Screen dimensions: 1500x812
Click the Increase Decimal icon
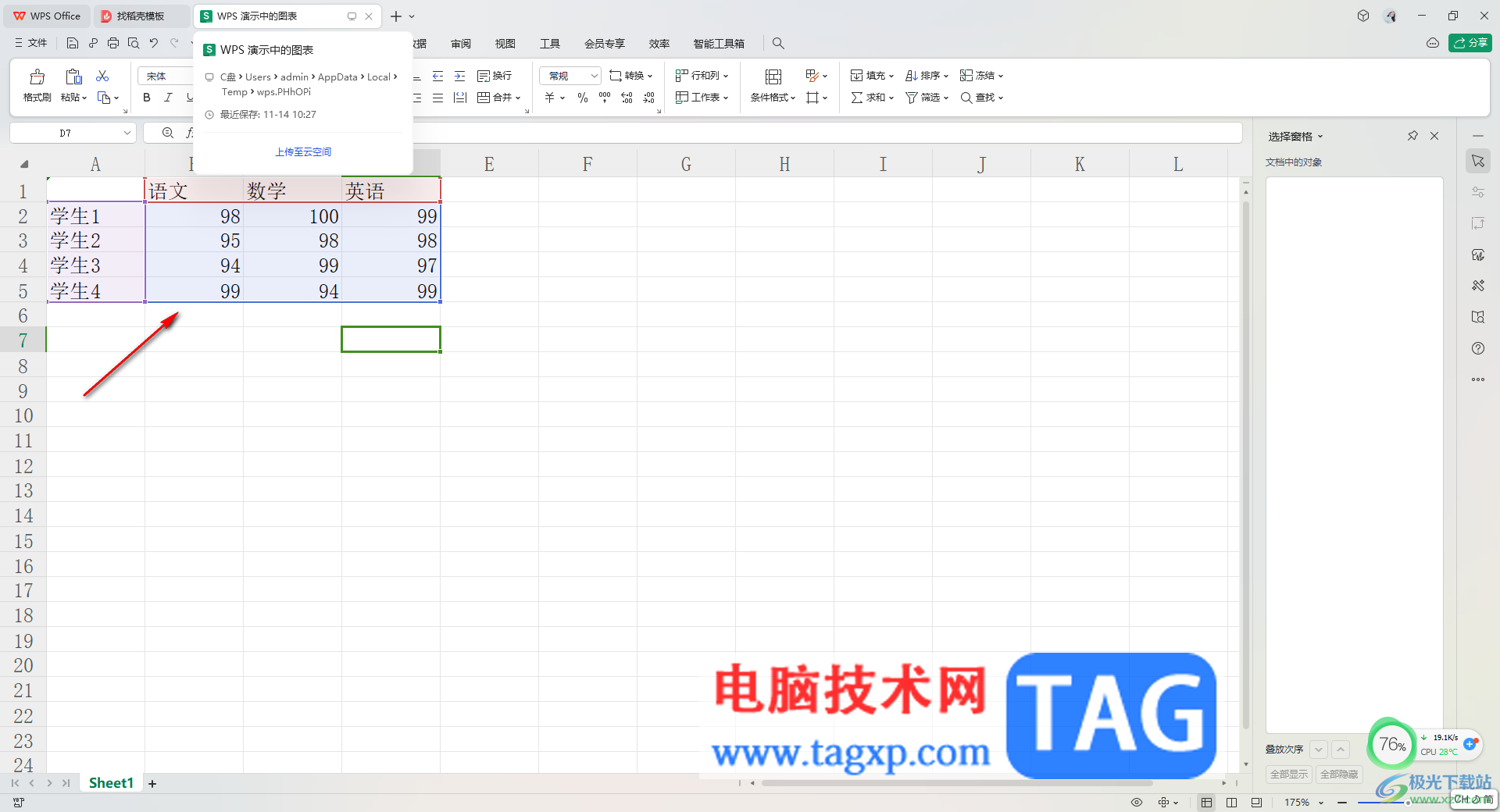[627, 98]
